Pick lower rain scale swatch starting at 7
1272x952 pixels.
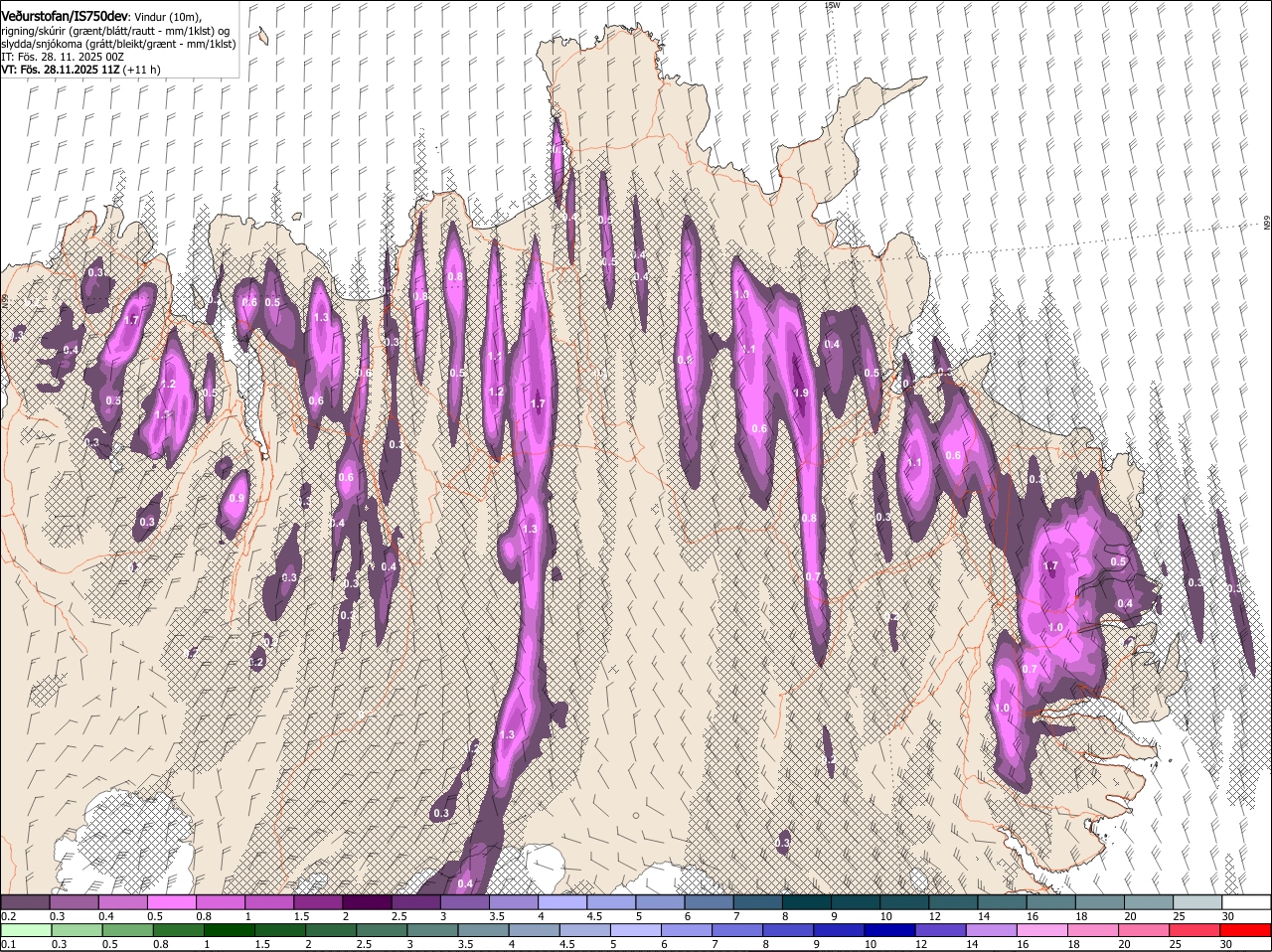click(x=736, y=930)
